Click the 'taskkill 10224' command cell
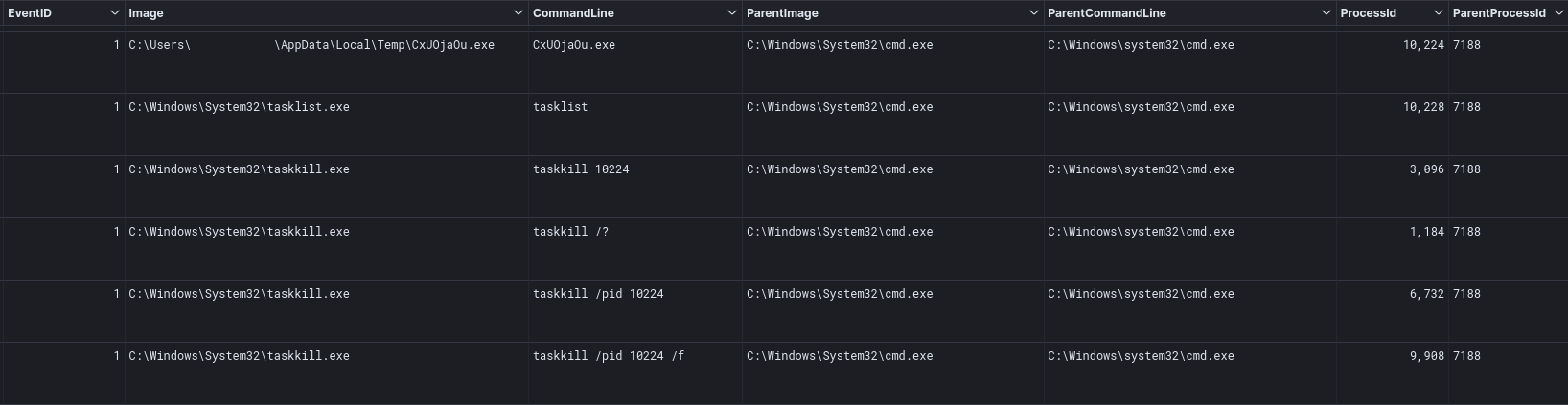This screenshot has width=1568, height=405. point(634,187)
